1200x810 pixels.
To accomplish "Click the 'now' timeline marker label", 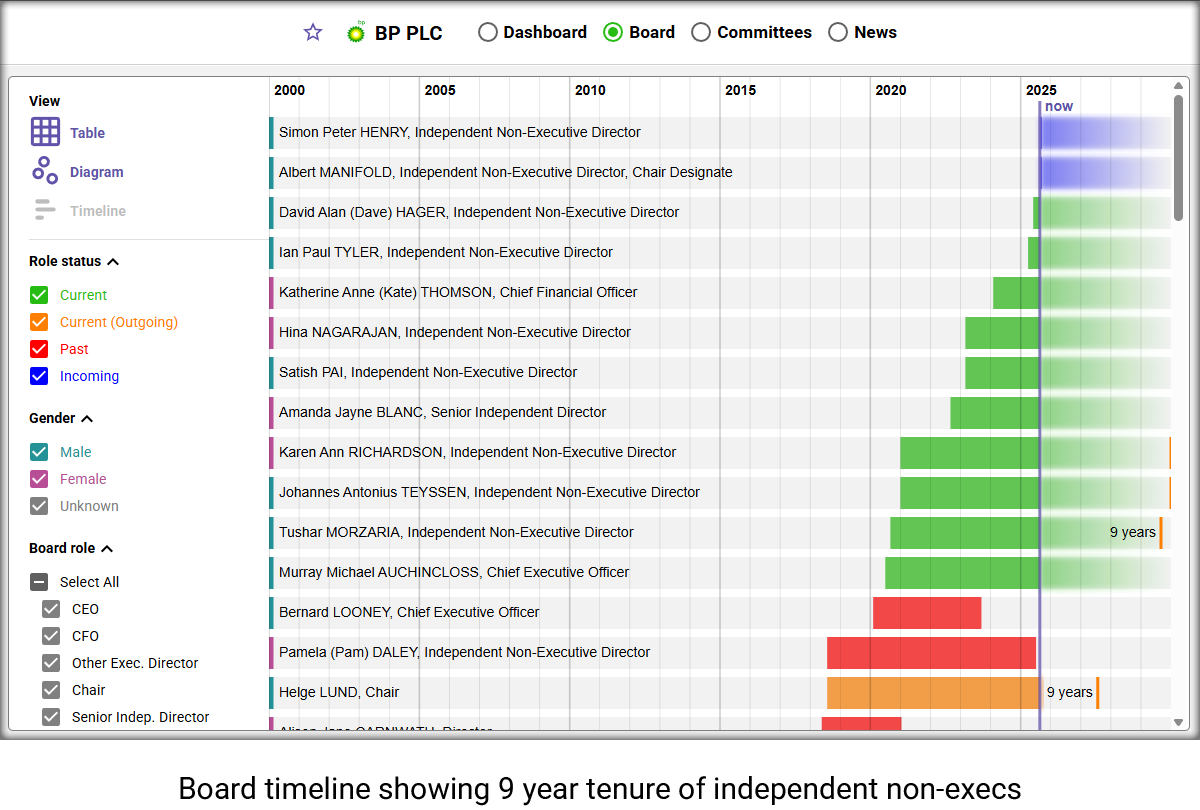I will 1059,106.
